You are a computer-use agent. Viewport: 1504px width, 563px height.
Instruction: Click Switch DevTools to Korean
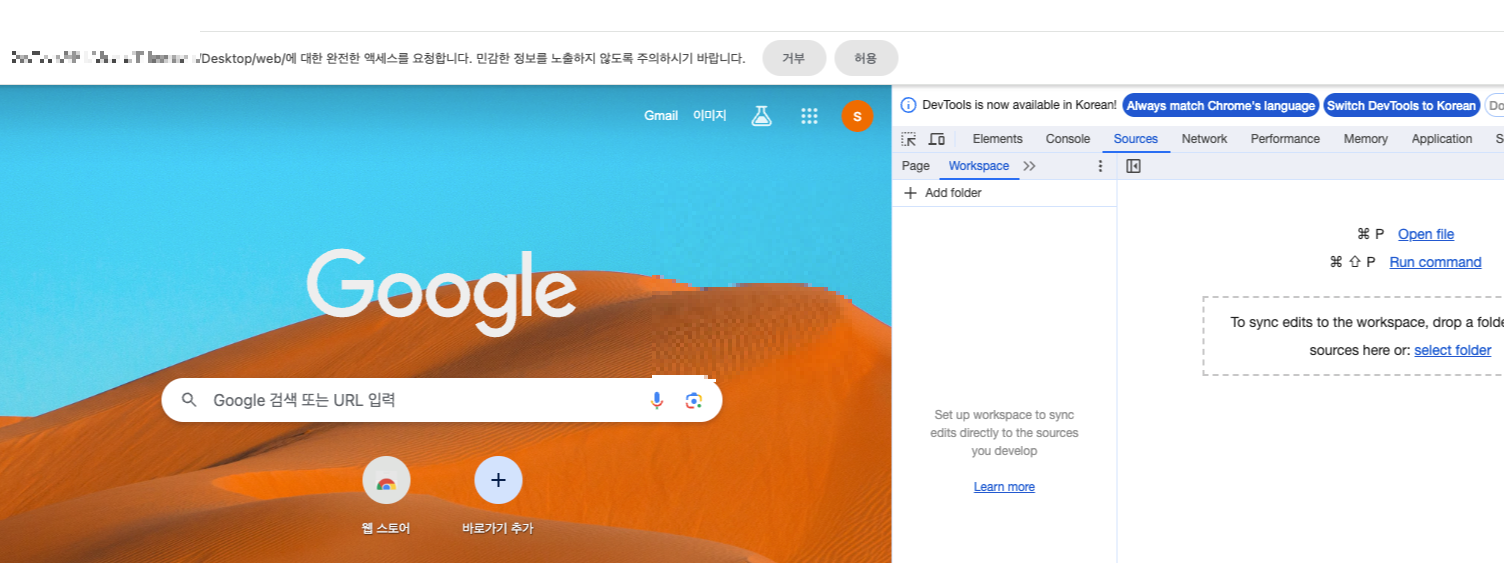(1401, 105)
